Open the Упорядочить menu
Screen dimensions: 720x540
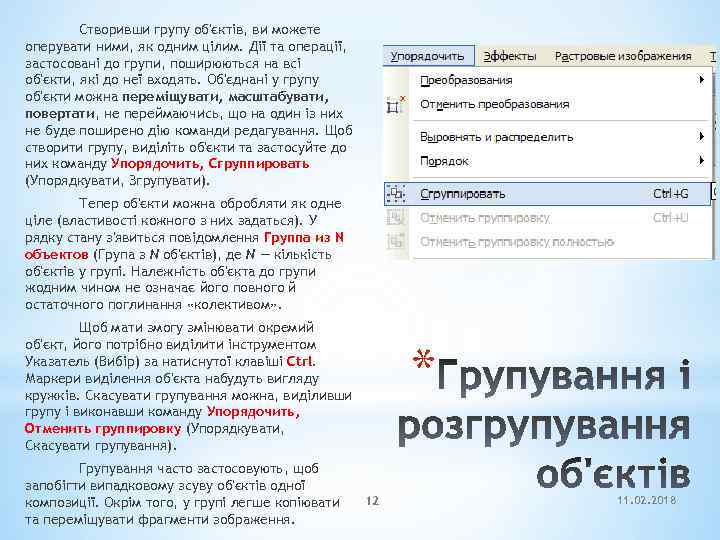click(428, 56)
